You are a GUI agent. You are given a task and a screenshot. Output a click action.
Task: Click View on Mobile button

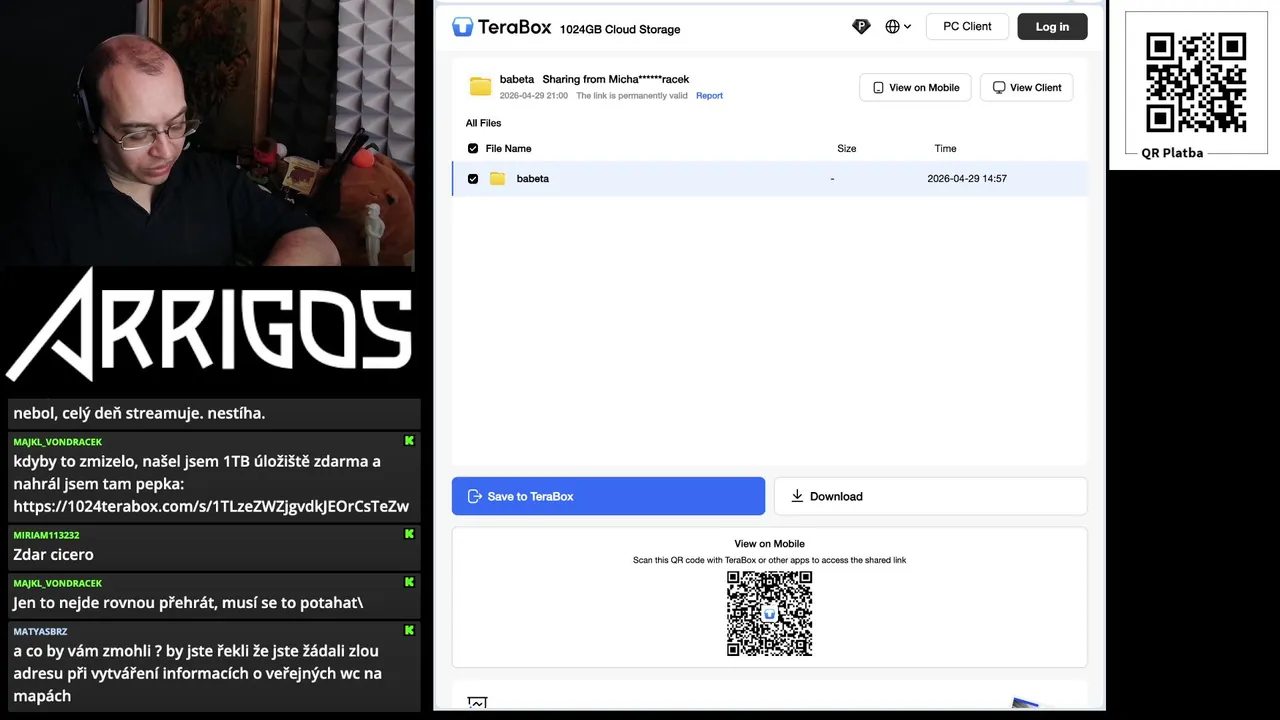coord(915,87)
